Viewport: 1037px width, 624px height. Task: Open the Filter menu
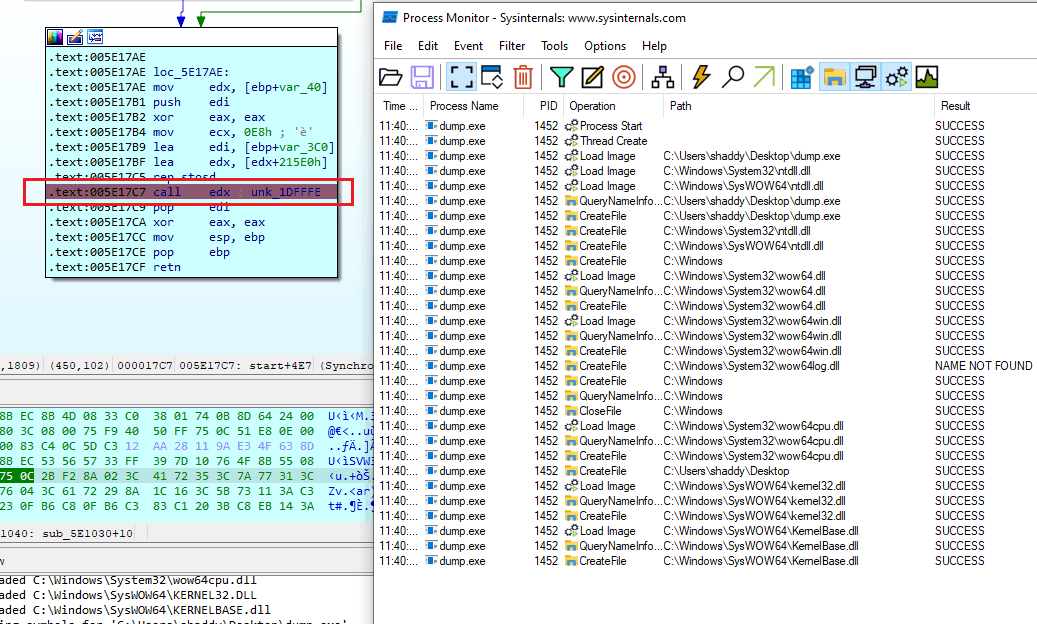[x=512, y=46]
